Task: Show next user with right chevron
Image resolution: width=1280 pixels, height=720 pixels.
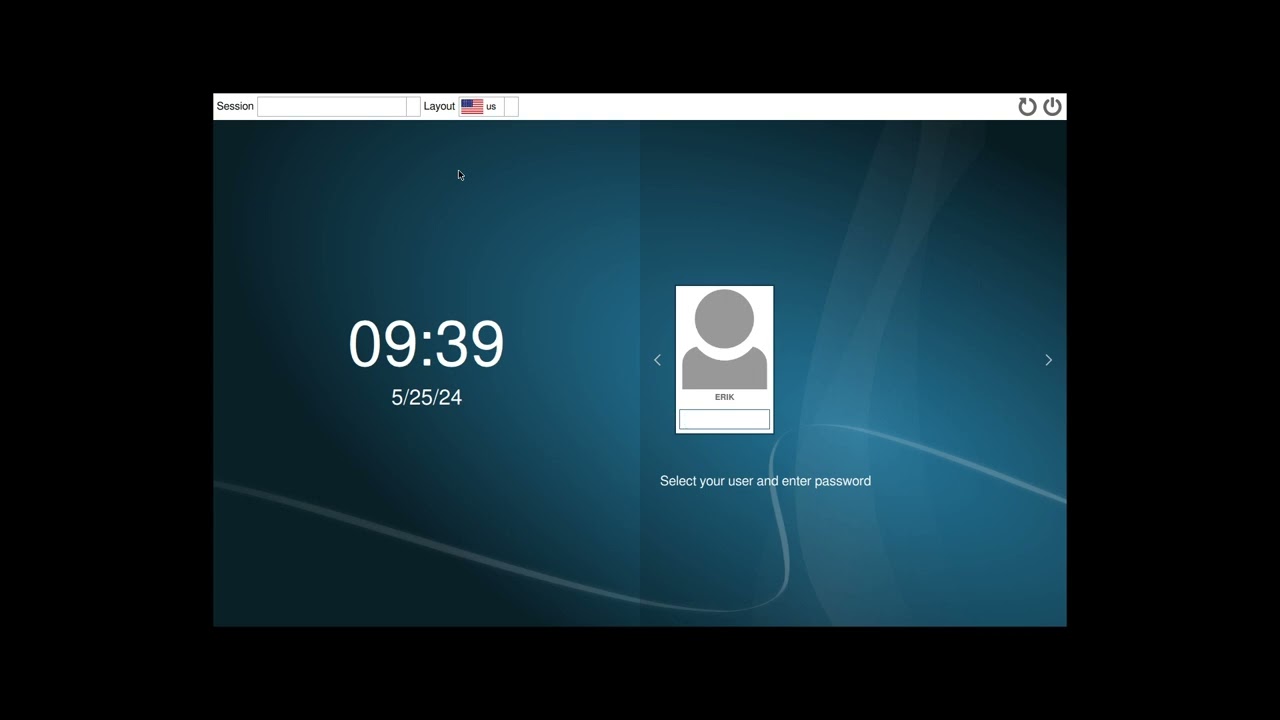Action: (1048, 360)
